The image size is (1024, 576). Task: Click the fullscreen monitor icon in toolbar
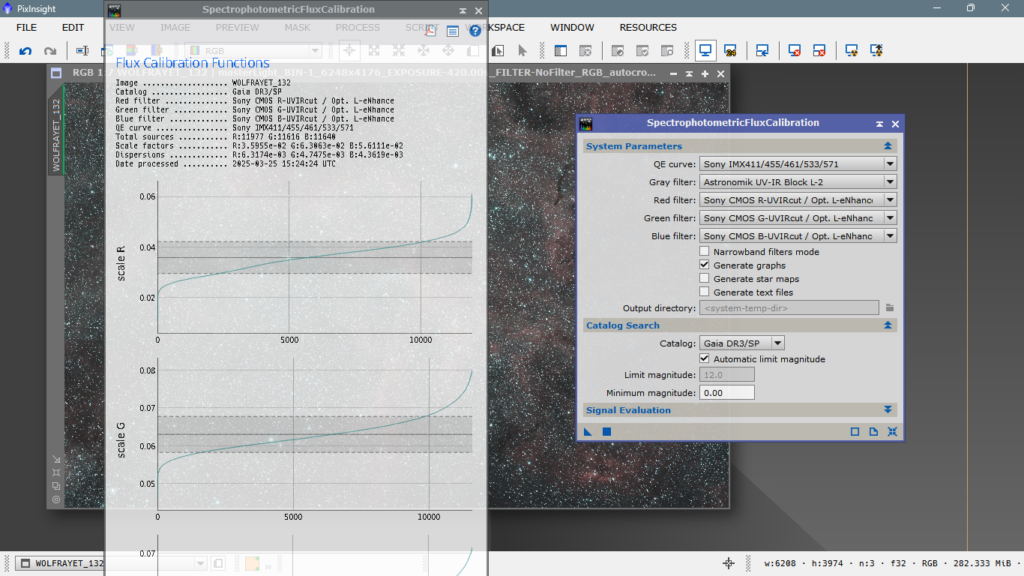tap(705, 50)
